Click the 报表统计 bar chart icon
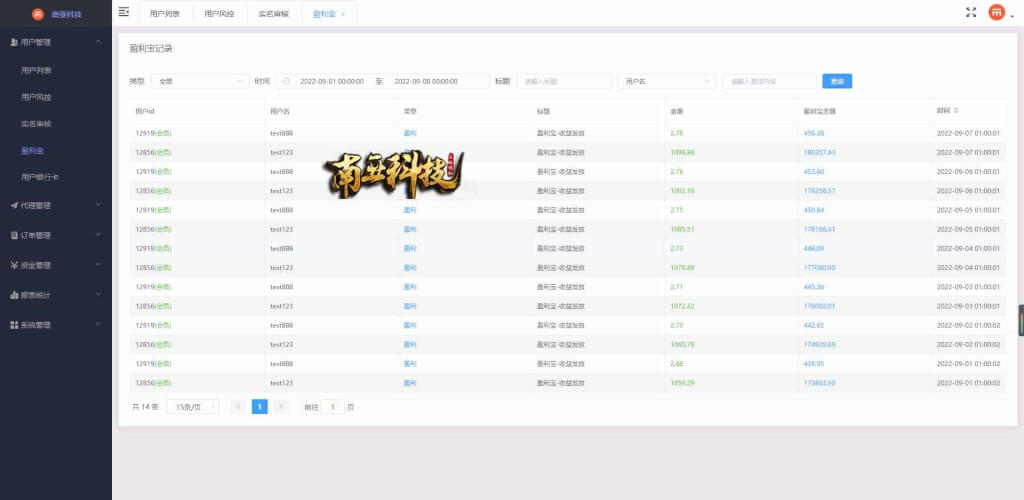 click(14, 295)
